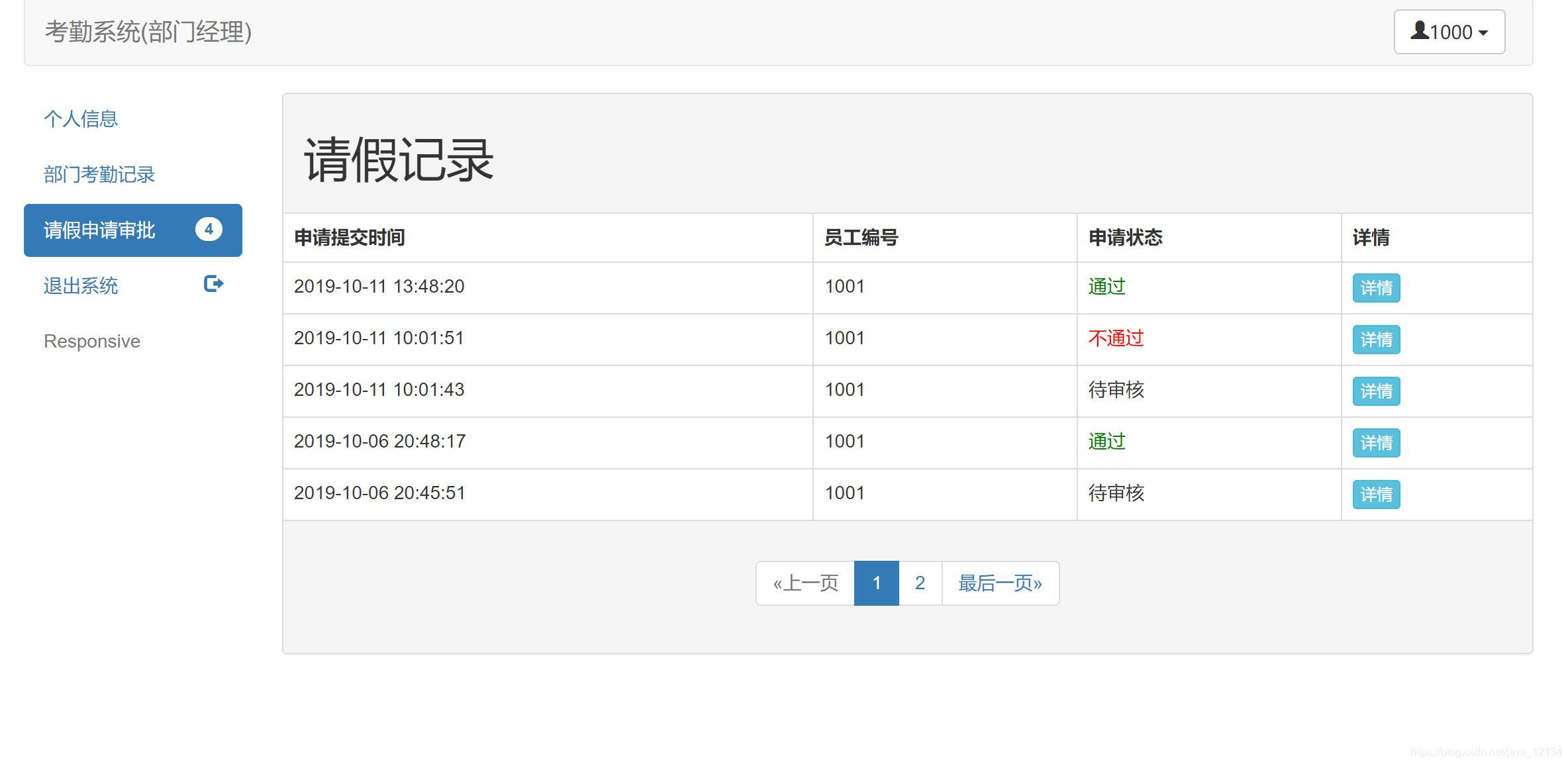Click the logout arrow icon
This screenshot has width=1568, height=764.
click(x=213, y=284)
